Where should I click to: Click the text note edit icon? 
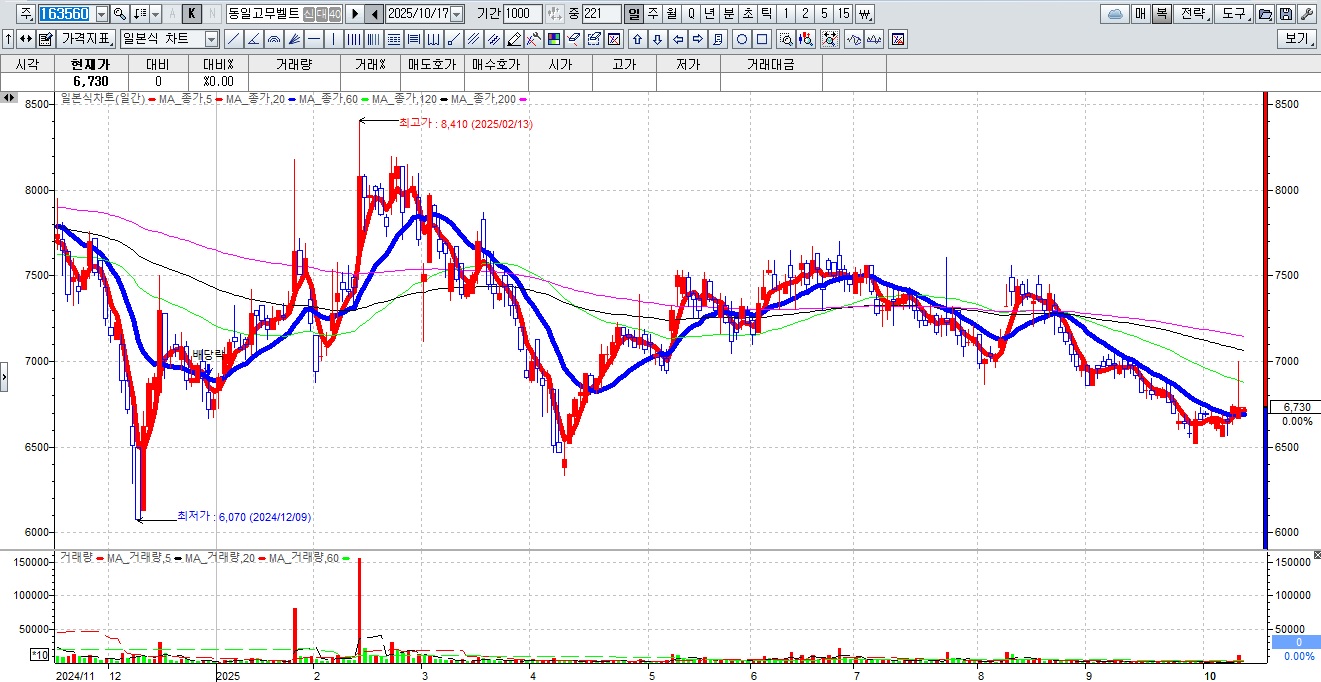point(45,39)
